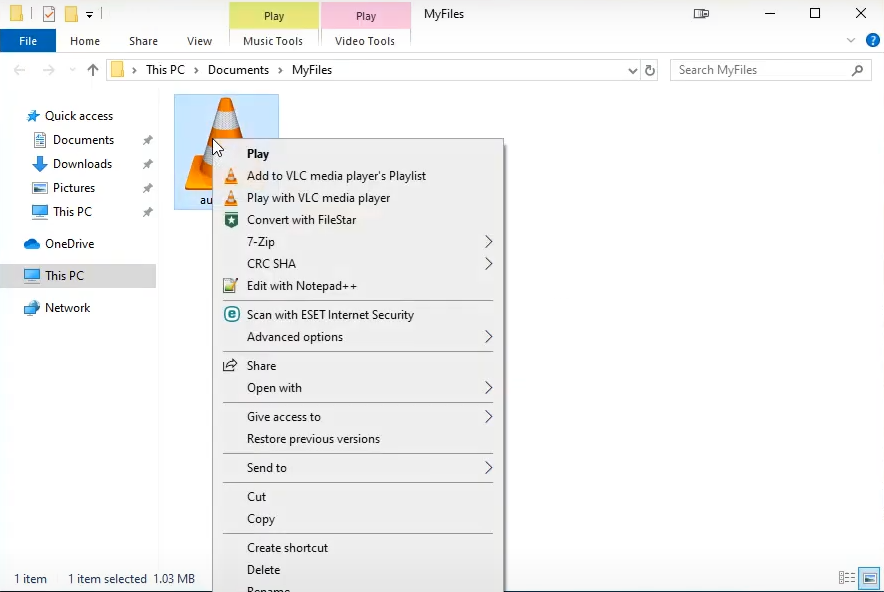This screenshot has width=884, height=592.
Task: Expand the Open with submenu
Action: coord(488,388)
